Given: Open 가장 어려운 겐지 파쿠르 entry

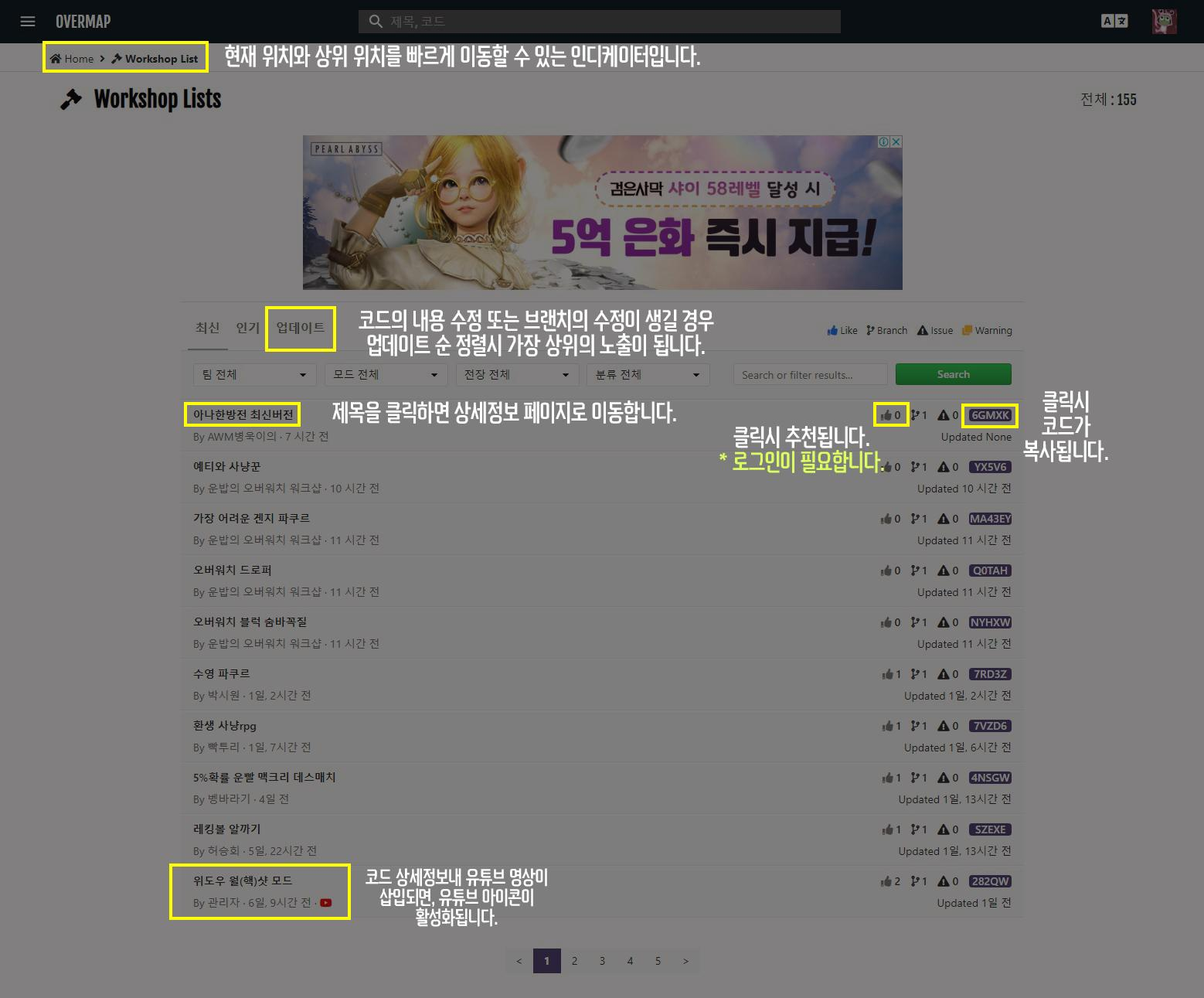Looking at the screenshot, I should [x=251, y=518].
